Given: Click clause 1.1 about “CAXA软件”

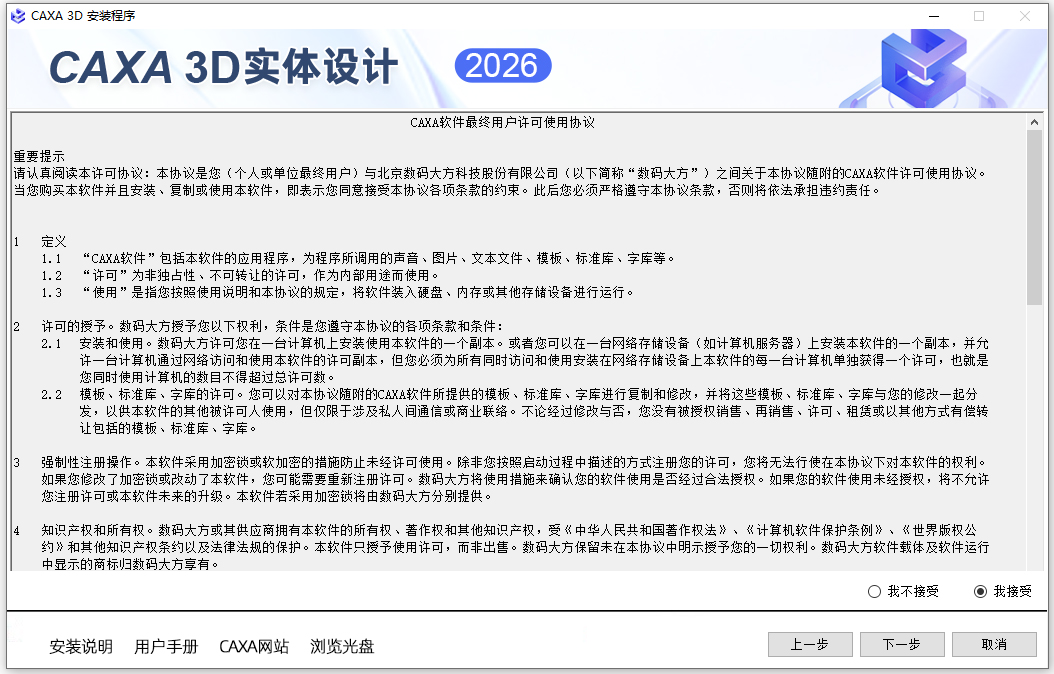Looking at the screenshot, I should click(x=358, y=258).
